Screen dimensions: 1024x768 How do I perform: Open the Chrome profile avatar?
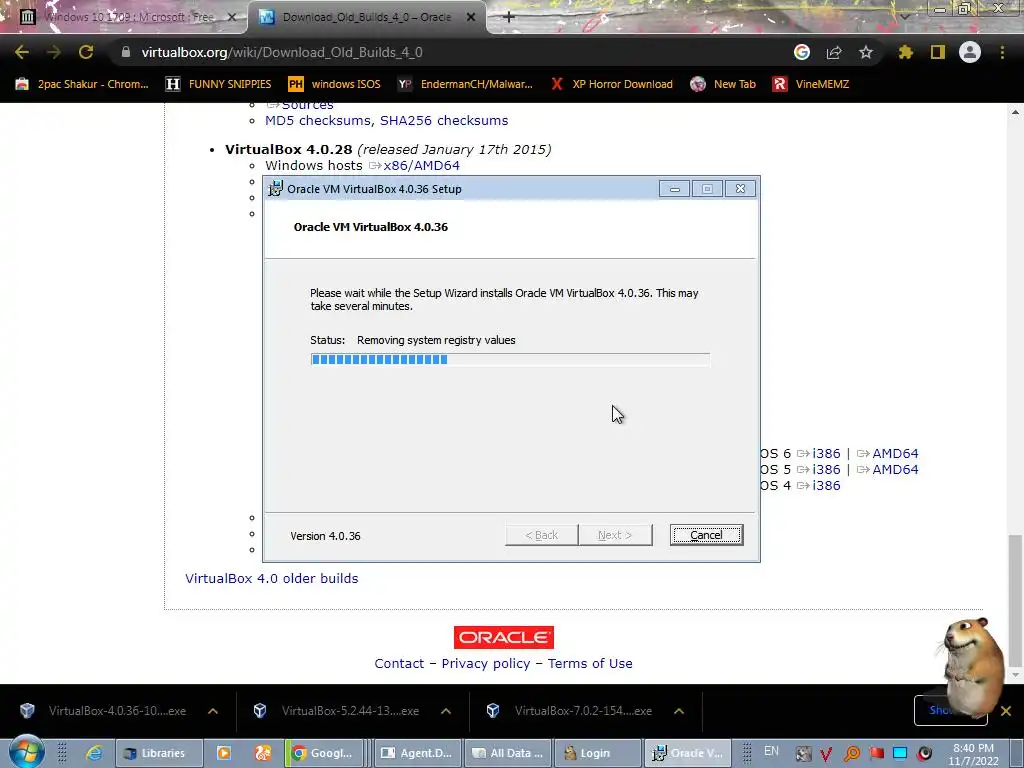click(x=970, y=52)
